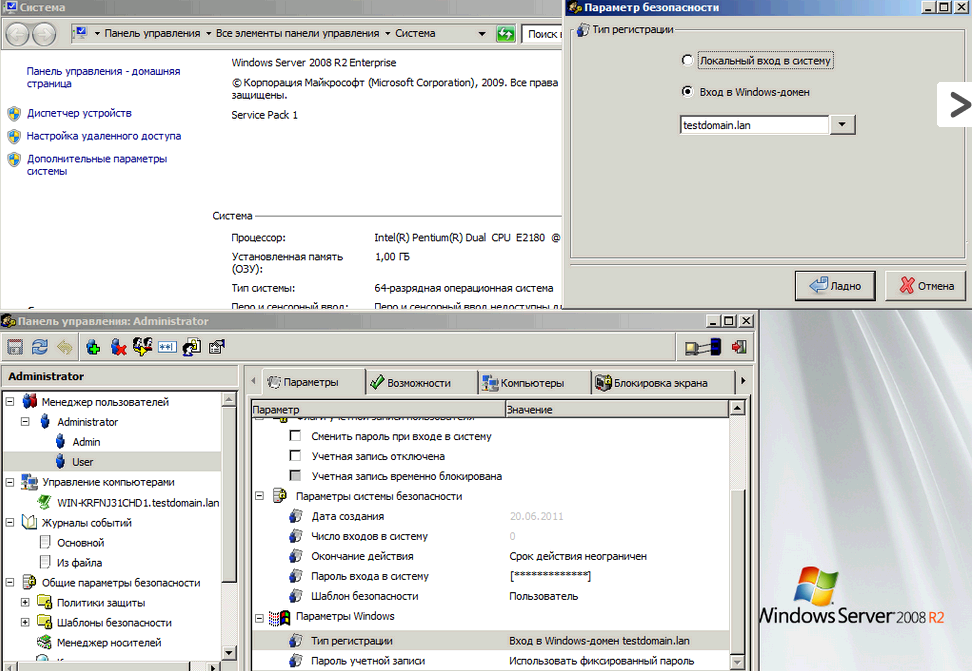The height and width of the screenshot is (672, 973).
Task: Select the Вход в Windows-домен radio button
Action: coord(687,92)
